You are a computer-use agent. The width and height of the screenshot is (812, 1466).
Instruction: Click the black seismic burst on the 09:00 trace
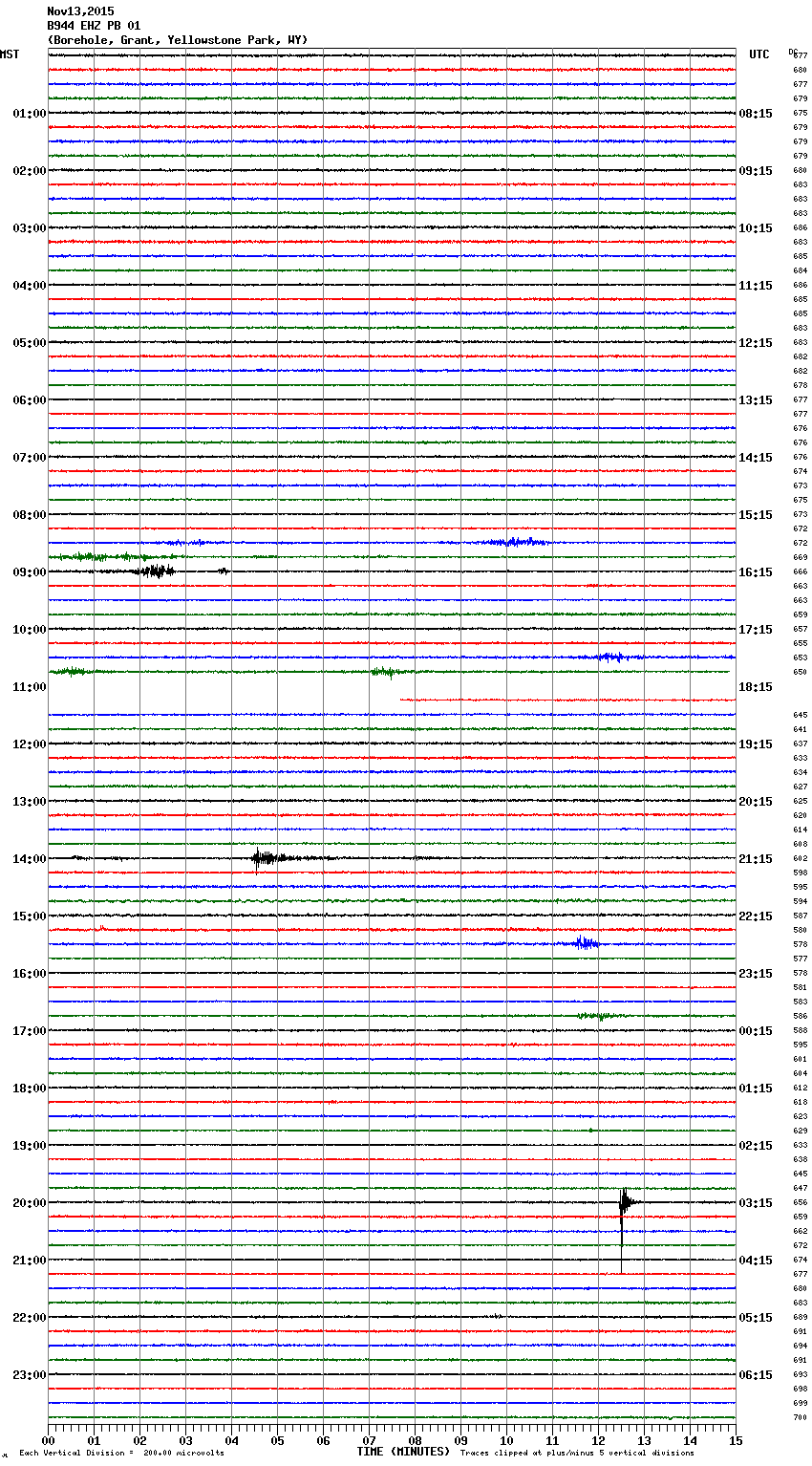coord(155,571)
